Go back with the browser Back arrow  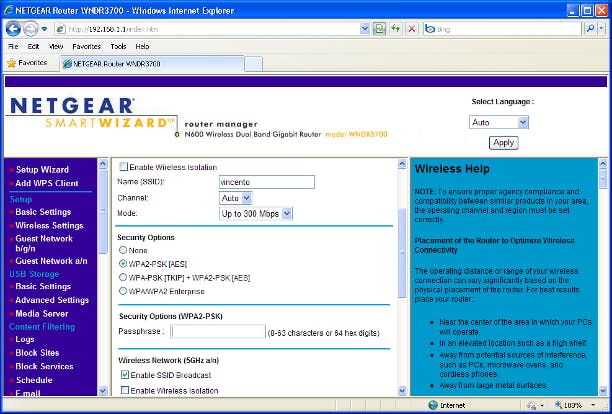point(13,29)
